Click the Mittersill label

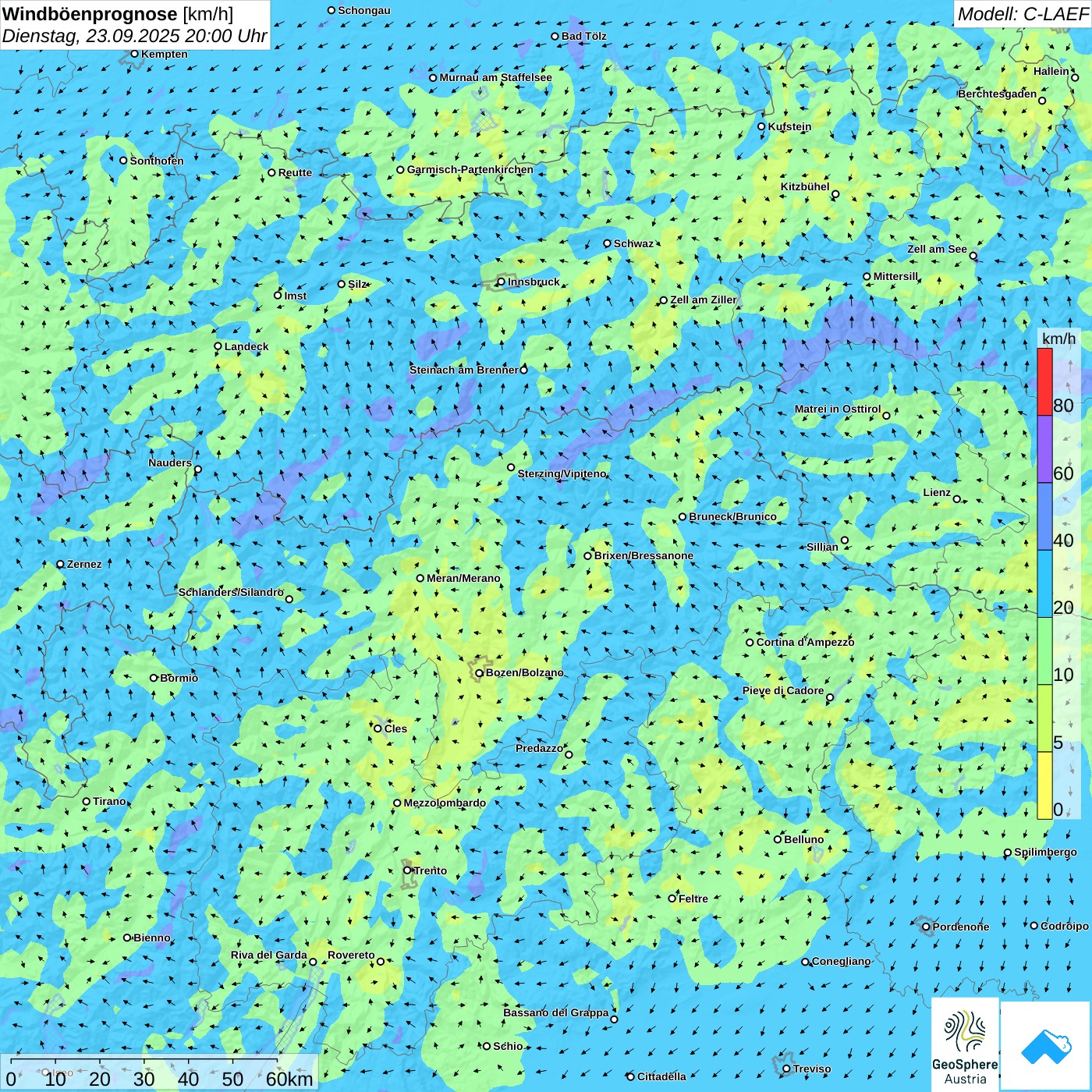(895, 276)
